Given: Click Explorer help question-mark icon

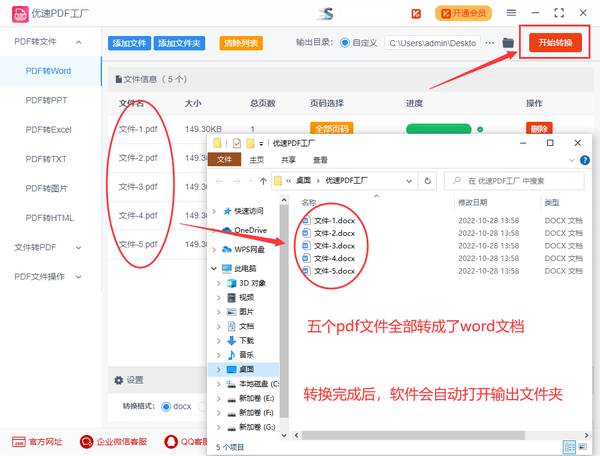Looking at the screenshot, I should pyautogui.click(x=585, y=160).
